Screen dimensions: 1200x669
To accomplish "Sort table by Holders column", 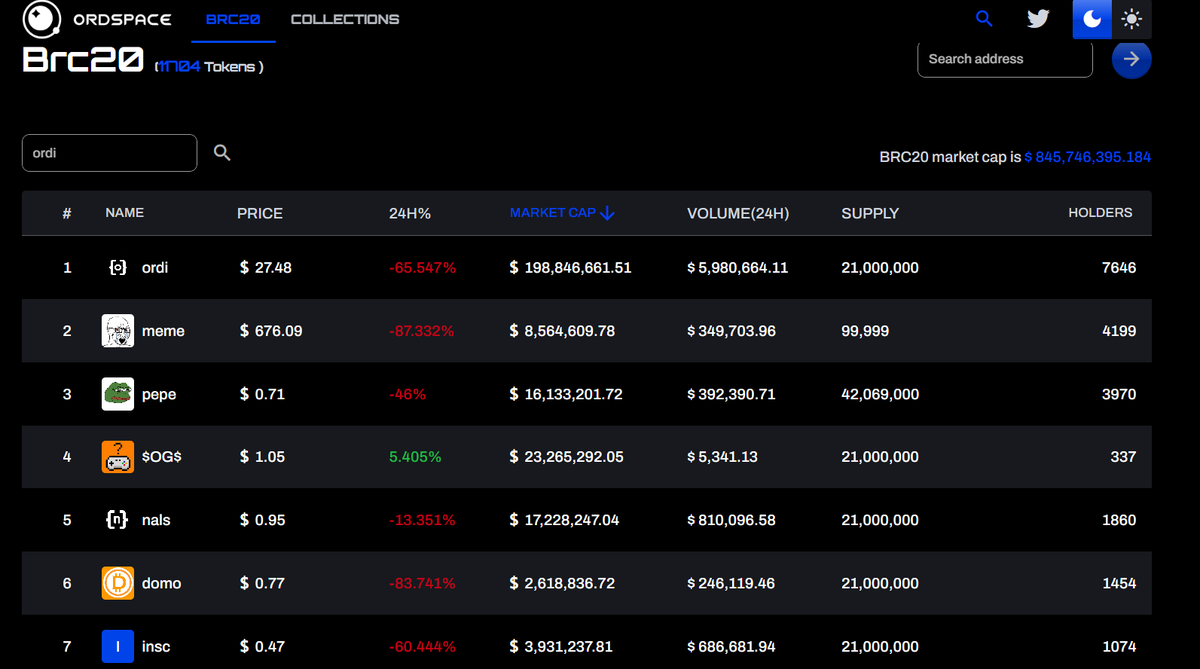I will [1100, 213].
